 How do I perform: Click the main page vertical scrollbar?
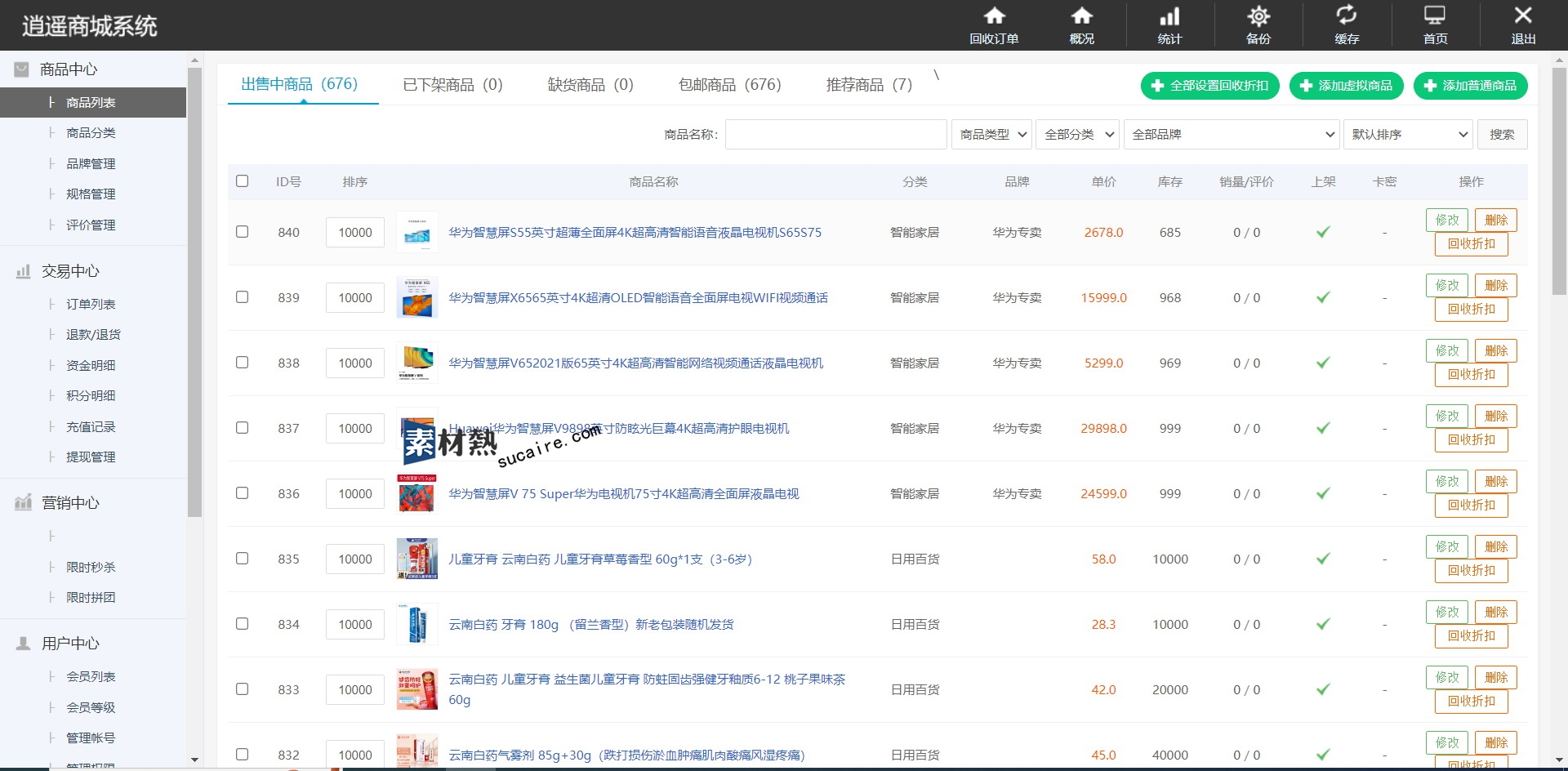[1559, 180]
